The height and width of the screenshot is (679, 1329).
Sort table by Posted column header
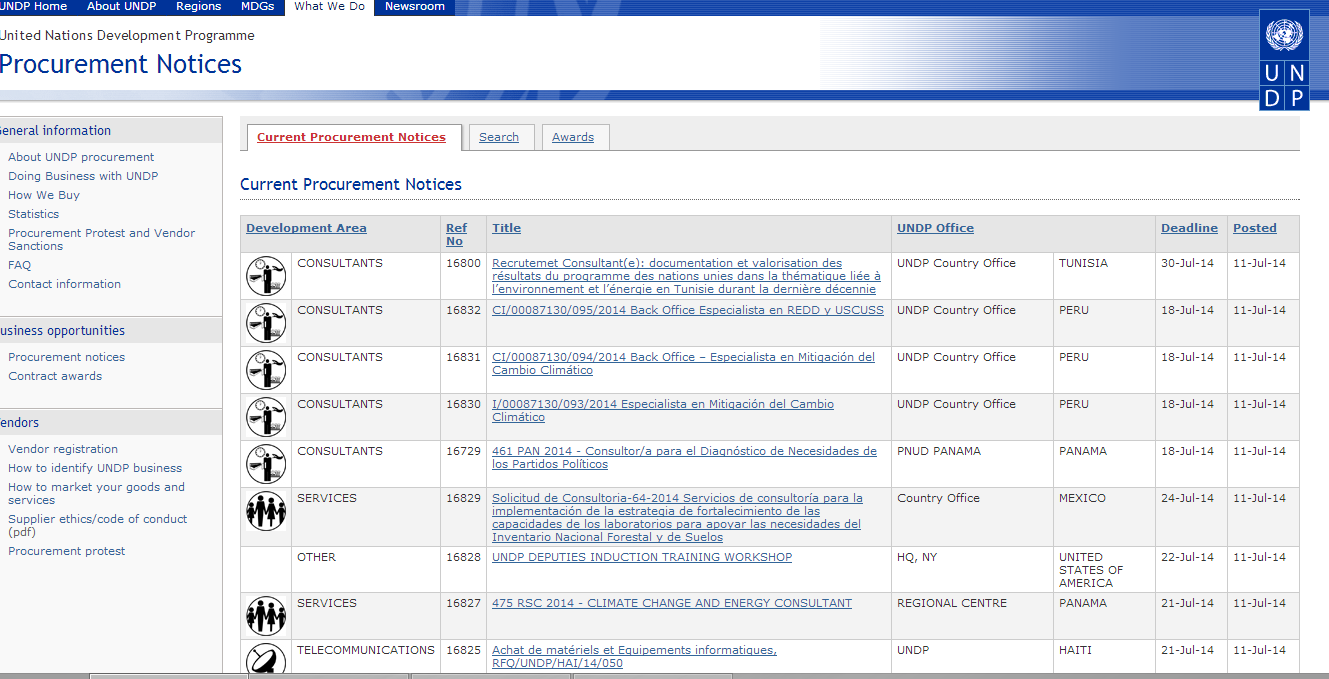[1254, 228]
